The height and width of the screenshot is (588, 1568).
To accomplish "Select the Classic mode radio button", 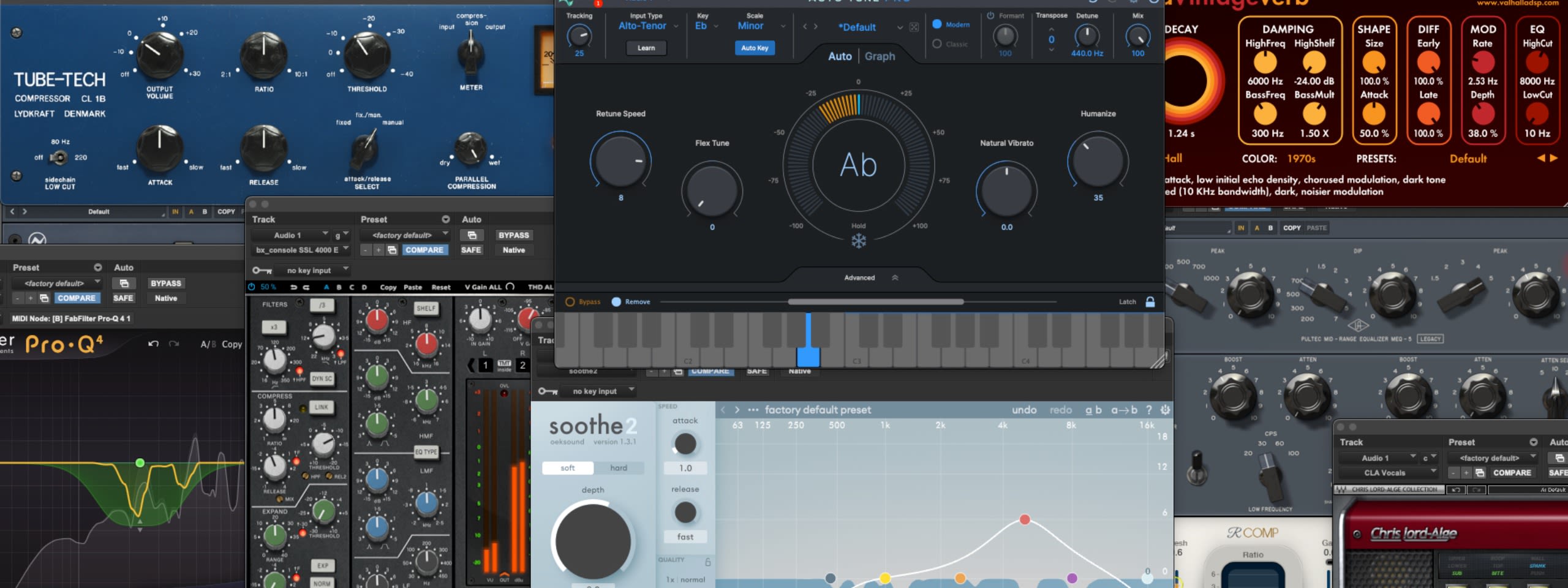I will click(937, 44).
